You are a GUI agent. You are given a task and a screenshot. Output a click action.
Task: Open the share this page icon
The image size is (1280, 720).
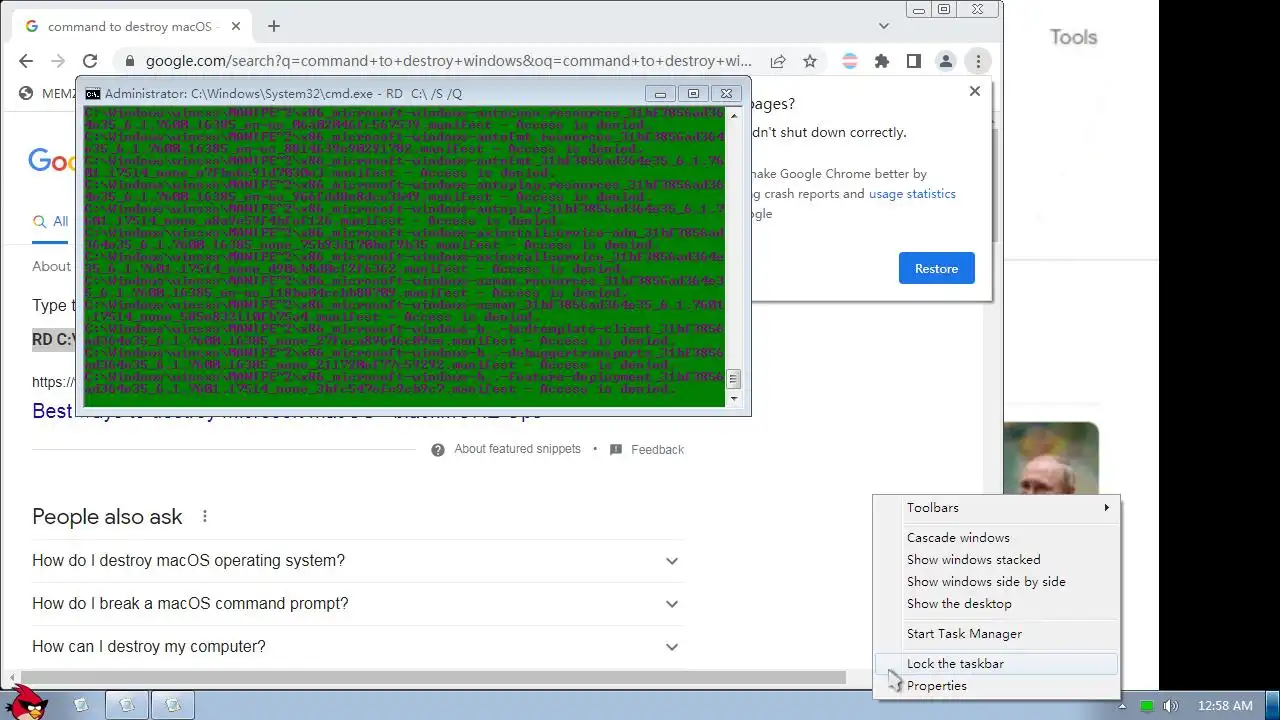tap(778, 61)
